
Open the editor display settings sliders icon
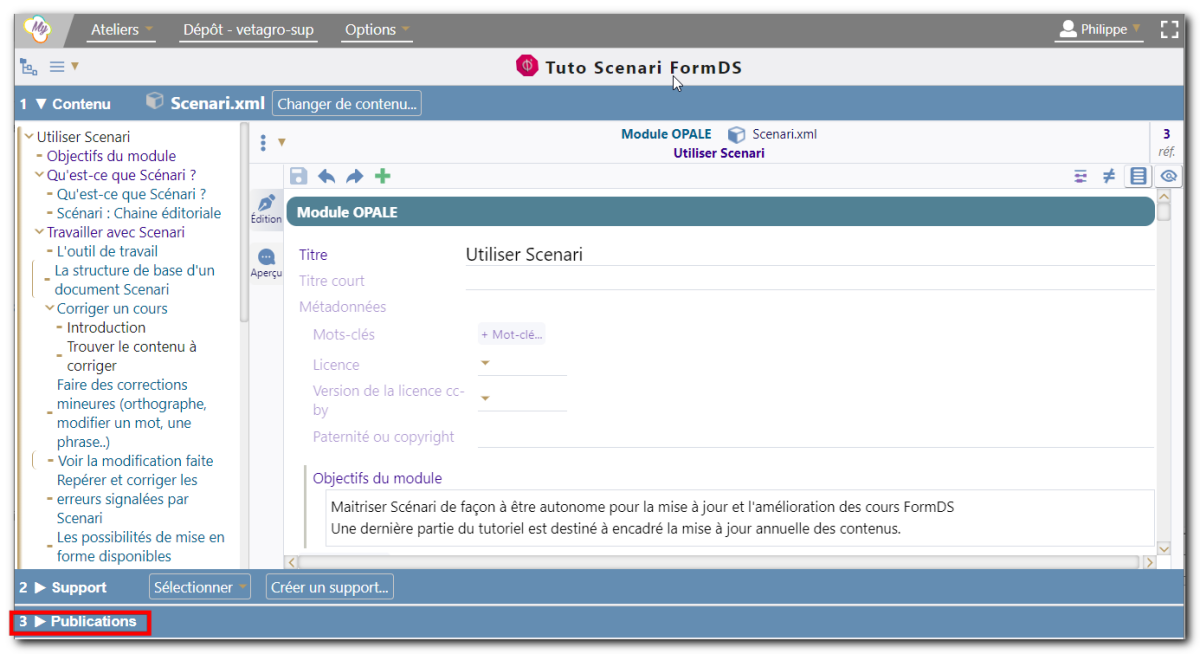1080,176
